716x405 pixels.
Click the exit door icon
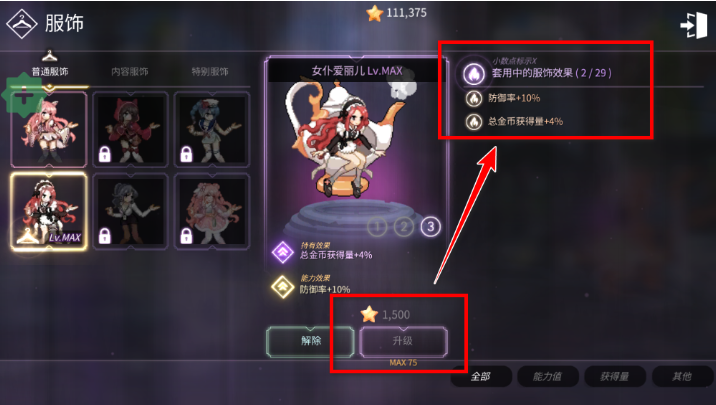point(694,25)
